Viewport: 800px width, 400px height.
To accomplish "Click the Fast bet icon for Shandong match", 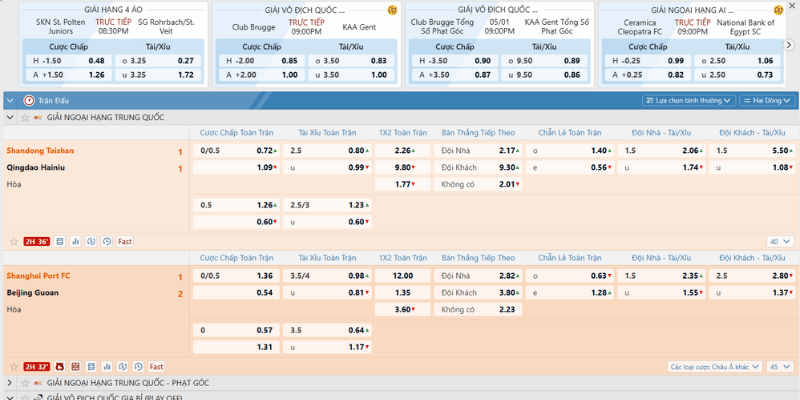I will click(125, 241).
